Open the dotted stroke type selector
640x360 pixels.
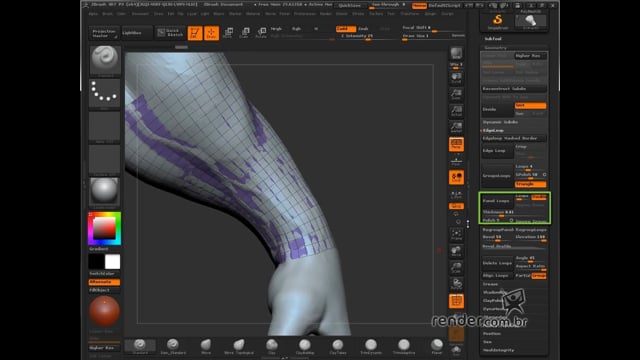pyautogui.click(x=104, y=93)
